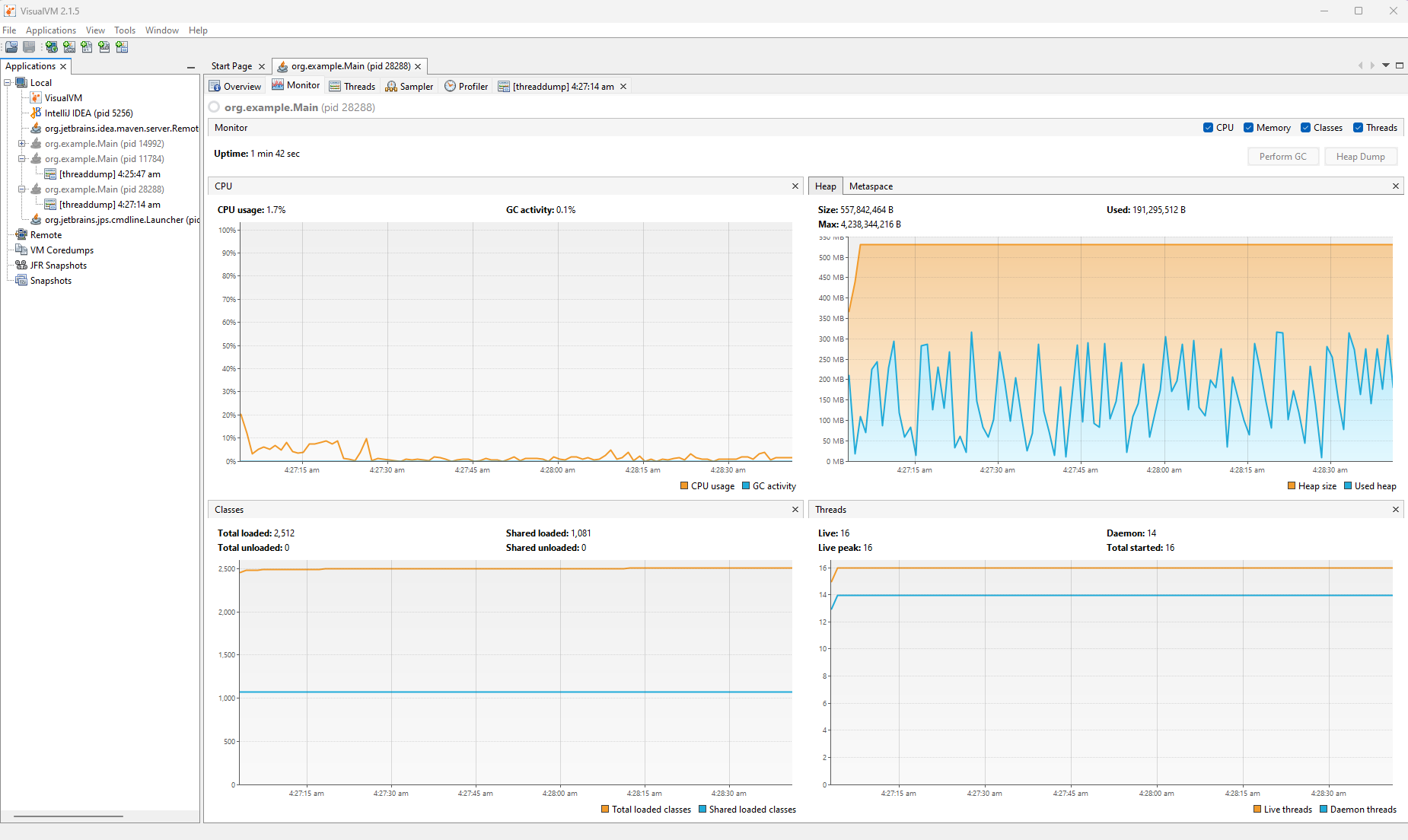Image resolution: width=1408 pixels, height=840 pixels.
Task: Collapse org.example.Main pid 11784 node
Action: [23, 158]
